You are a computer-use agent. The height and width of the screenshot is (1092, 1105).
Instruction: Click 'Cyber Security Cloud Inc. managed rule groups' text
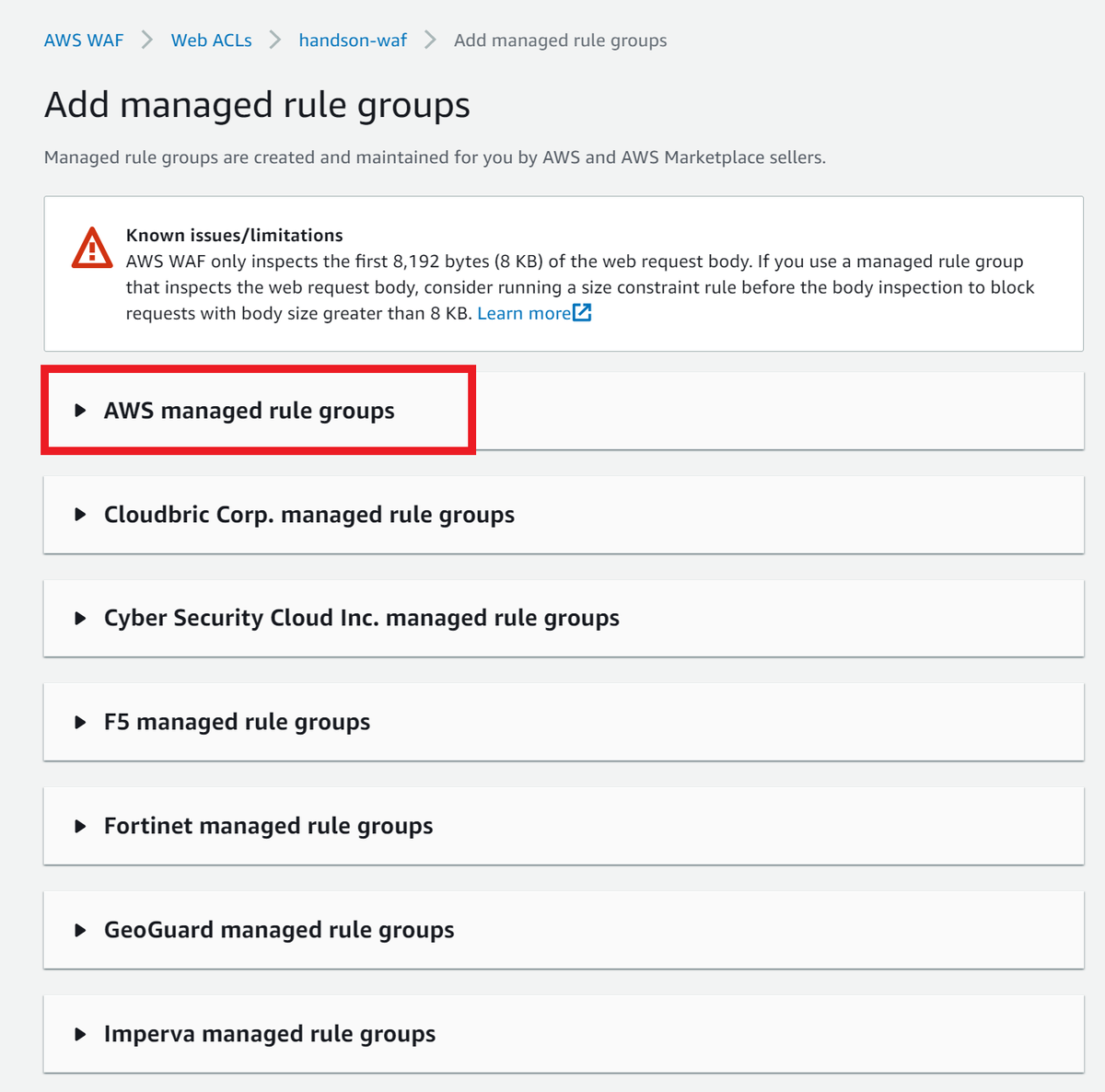(362, 618)
